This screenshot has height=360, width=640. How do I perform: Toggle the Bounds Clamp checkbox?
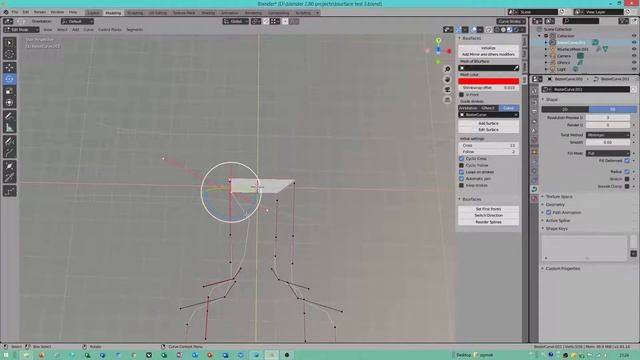pos(627,187)
